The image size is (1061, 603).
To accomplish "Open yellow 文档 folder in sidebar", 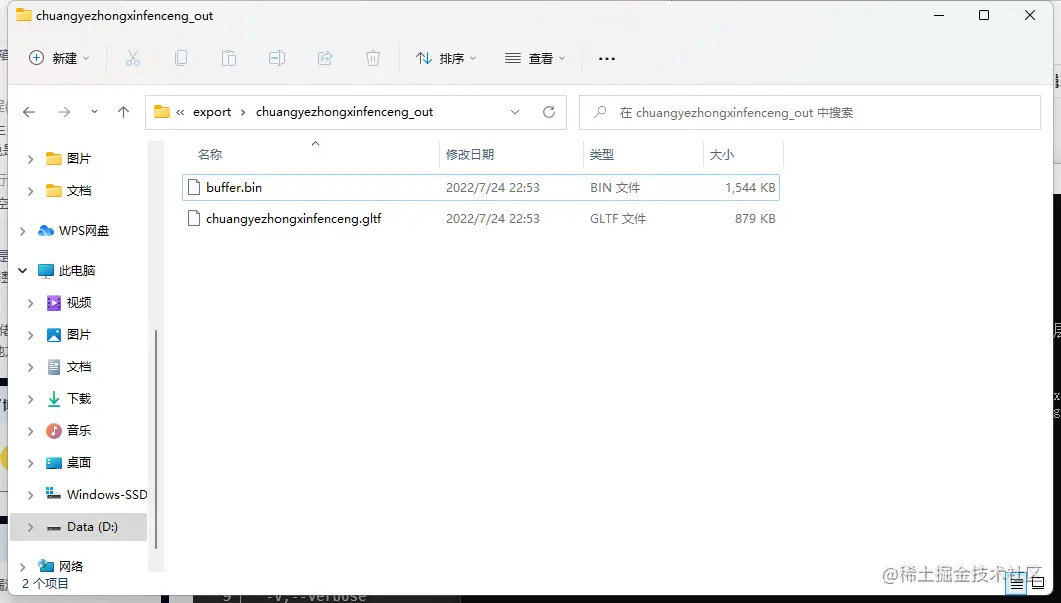I will [68, 191].
